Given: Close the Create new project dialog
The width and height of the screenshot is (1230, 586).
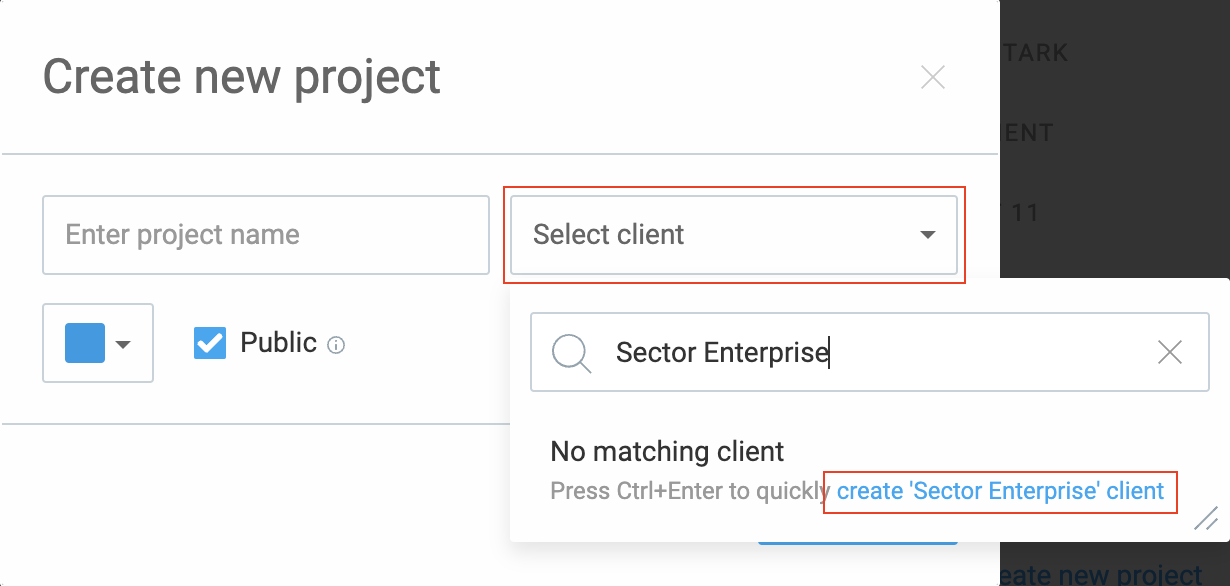Looking at the screenshot, I should [932, 77].
